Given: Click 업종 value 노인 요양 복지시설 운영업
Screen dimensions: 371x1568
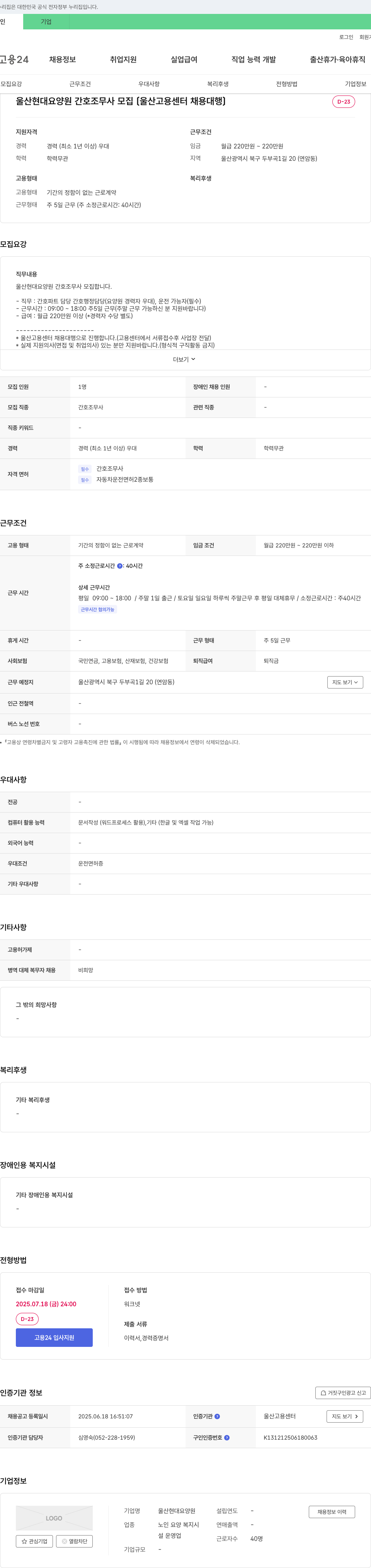Looking at the screenshot, I should click(x=179, y=1530).
